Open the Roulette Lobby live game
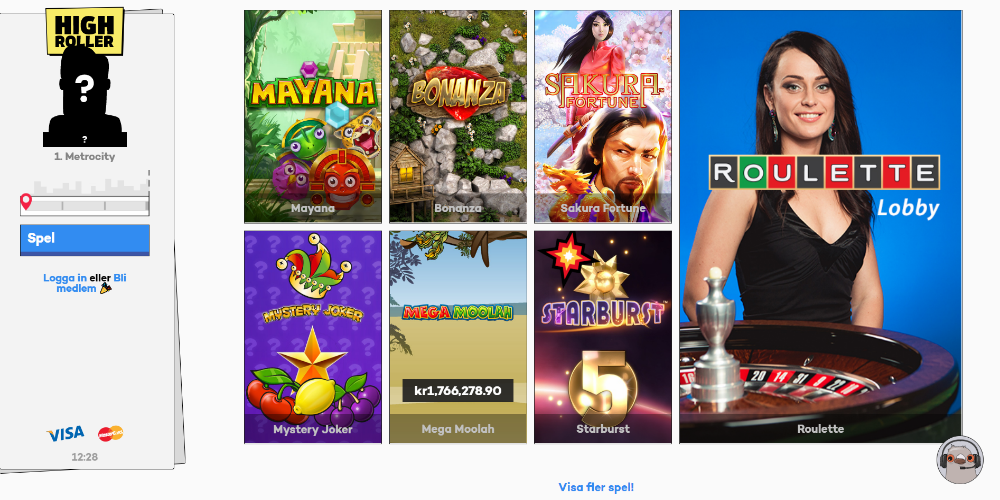Image resolution: width=1000 pixels, height=500 pixels. click(x=820, y=226)
